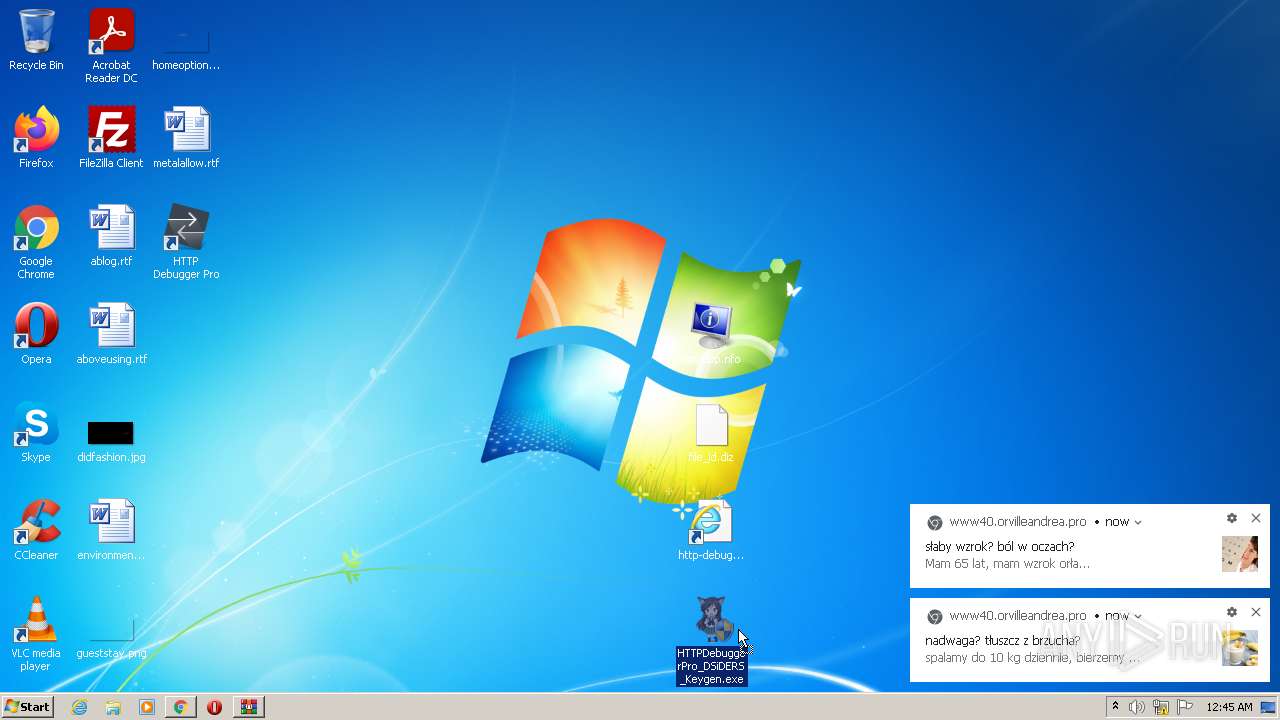Click the Show desktop button
The width and height of the screenshot is (1280, 720).
(1268, 707)
